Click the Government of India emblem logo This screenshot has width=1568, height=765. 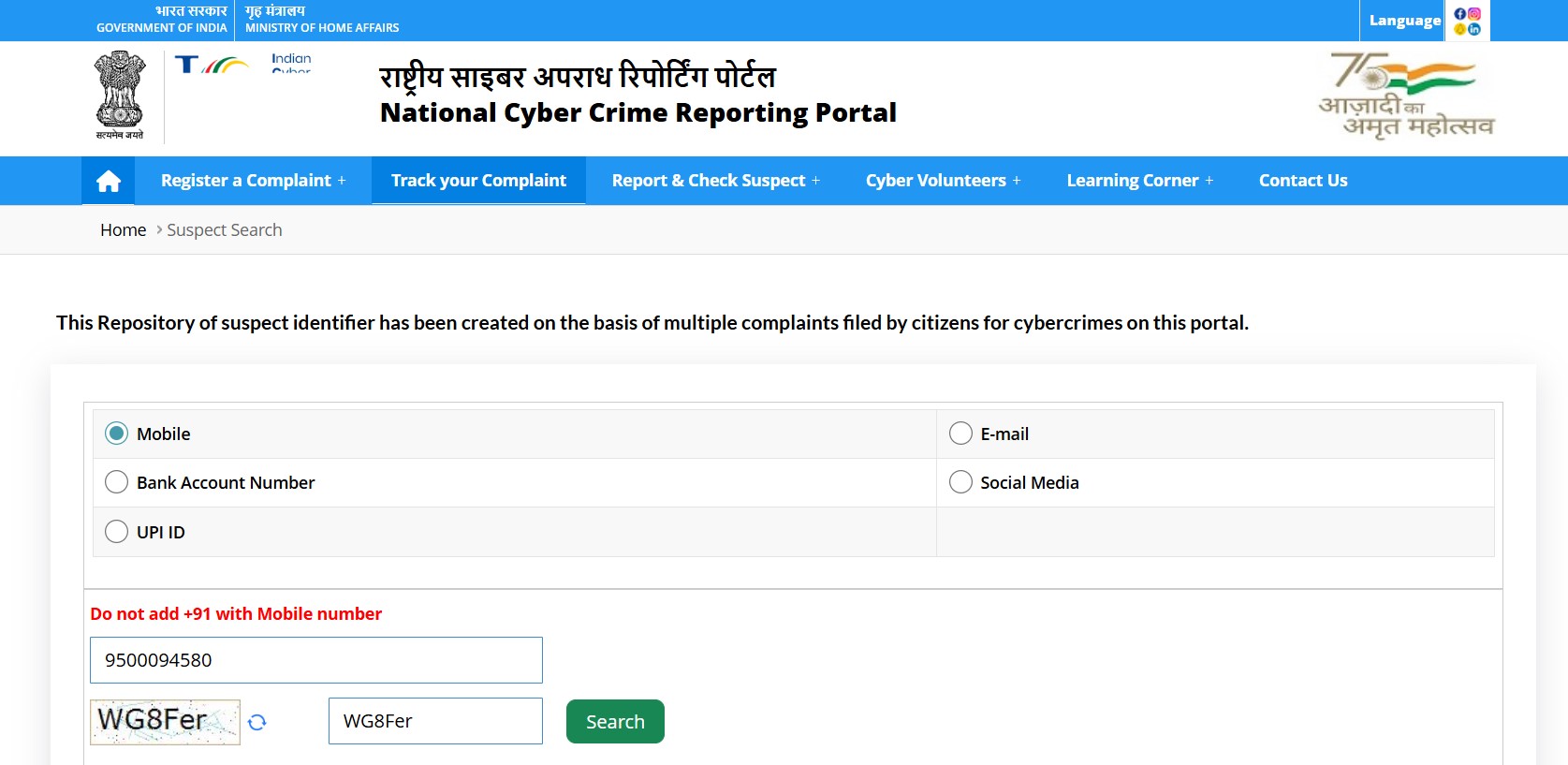pyautogui.click(x=120, y=96)
